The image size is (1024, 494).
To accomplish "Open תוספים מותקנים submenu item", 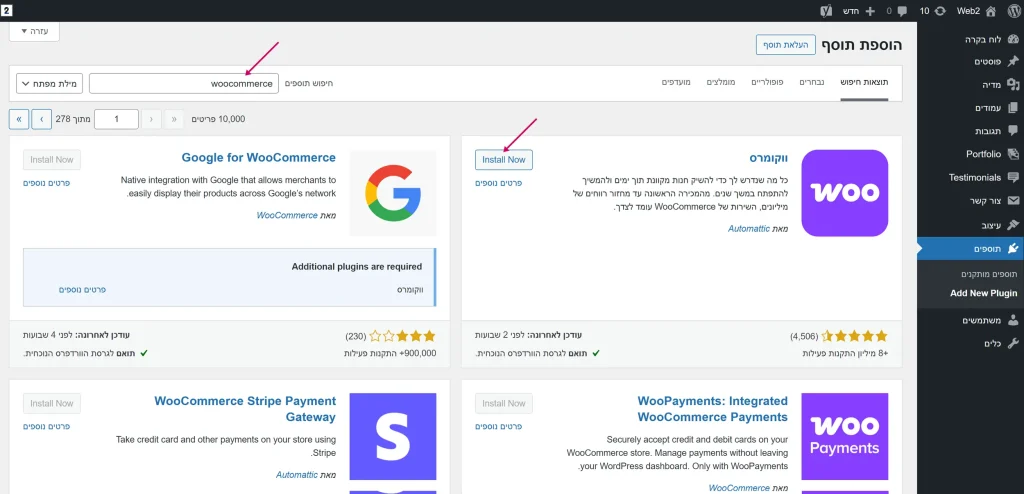I will pyautogui.click(x=989, y=274).
